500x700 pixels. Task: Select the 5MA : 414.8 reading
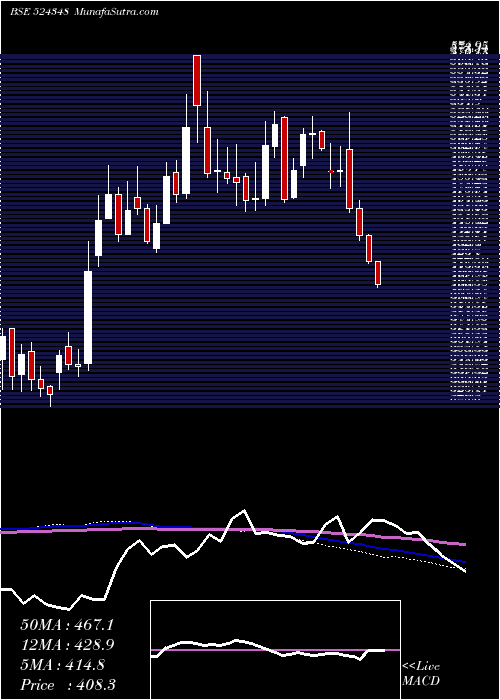(x=63, y=665)
